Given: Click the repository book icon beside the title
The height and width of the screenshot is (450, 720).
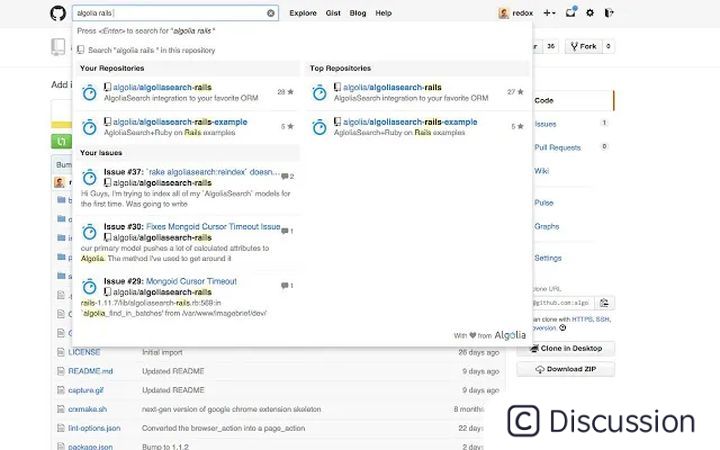Looking at the screenshot, I should [x=58, y=47].
